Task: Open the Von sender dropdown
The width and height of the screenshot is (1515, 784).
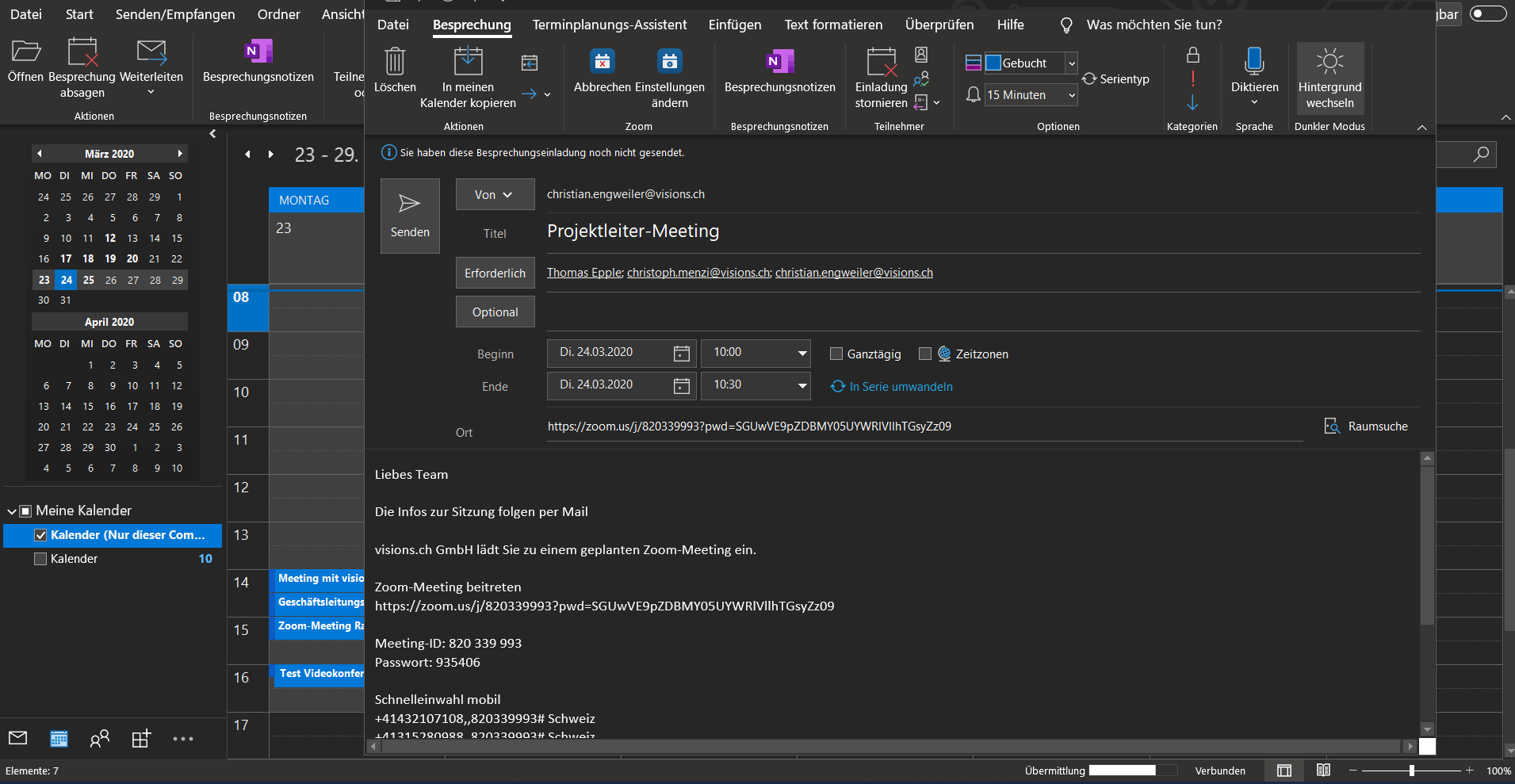Action: click(494, 195)
